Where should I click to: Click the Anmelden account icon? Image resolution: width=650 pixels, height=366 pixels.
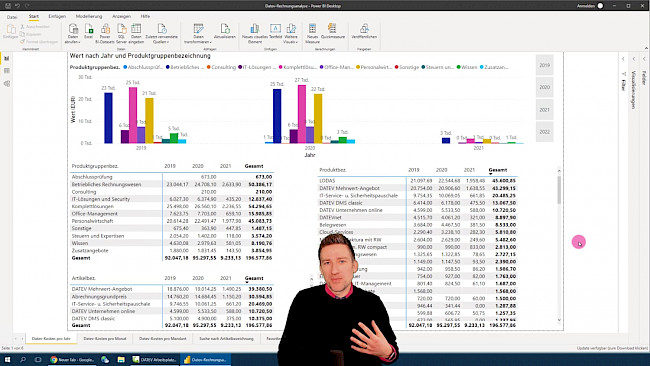(600, 6)
